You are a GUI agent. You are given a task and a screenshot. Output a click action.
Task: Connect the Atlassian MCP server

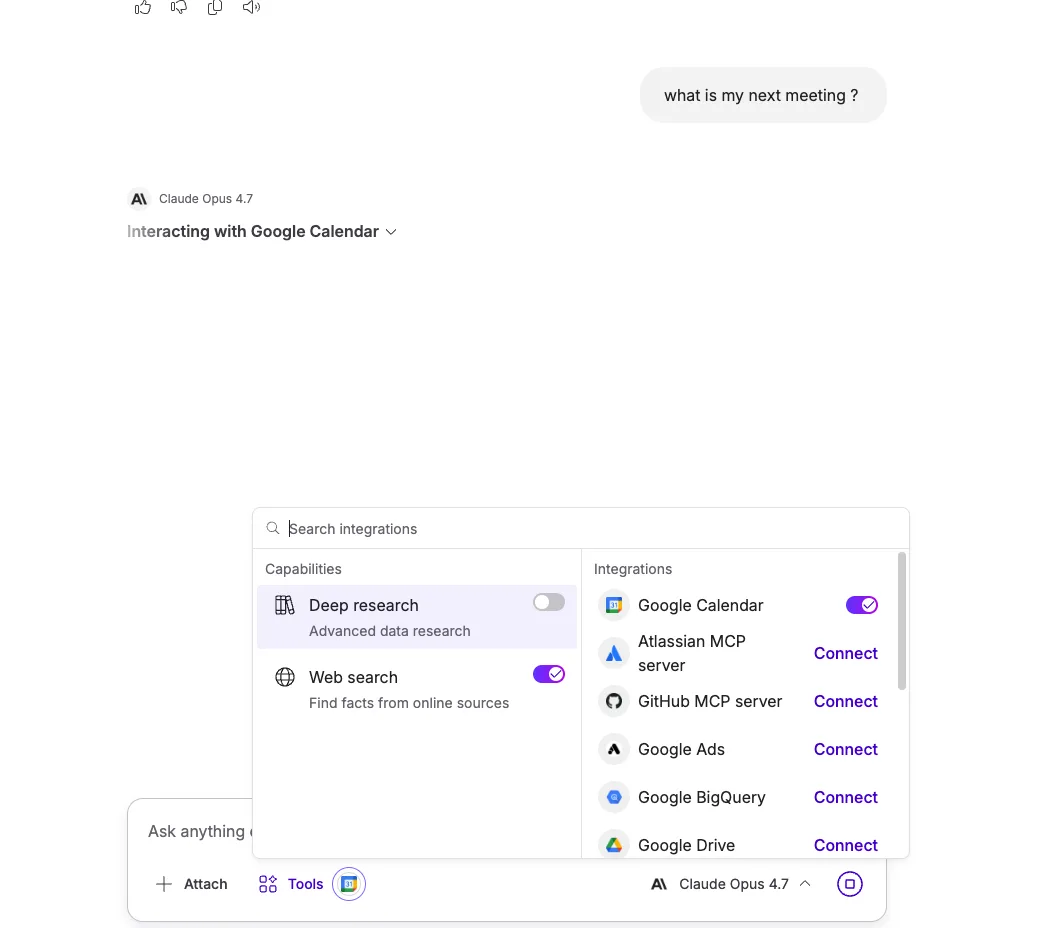coord(845,653)
